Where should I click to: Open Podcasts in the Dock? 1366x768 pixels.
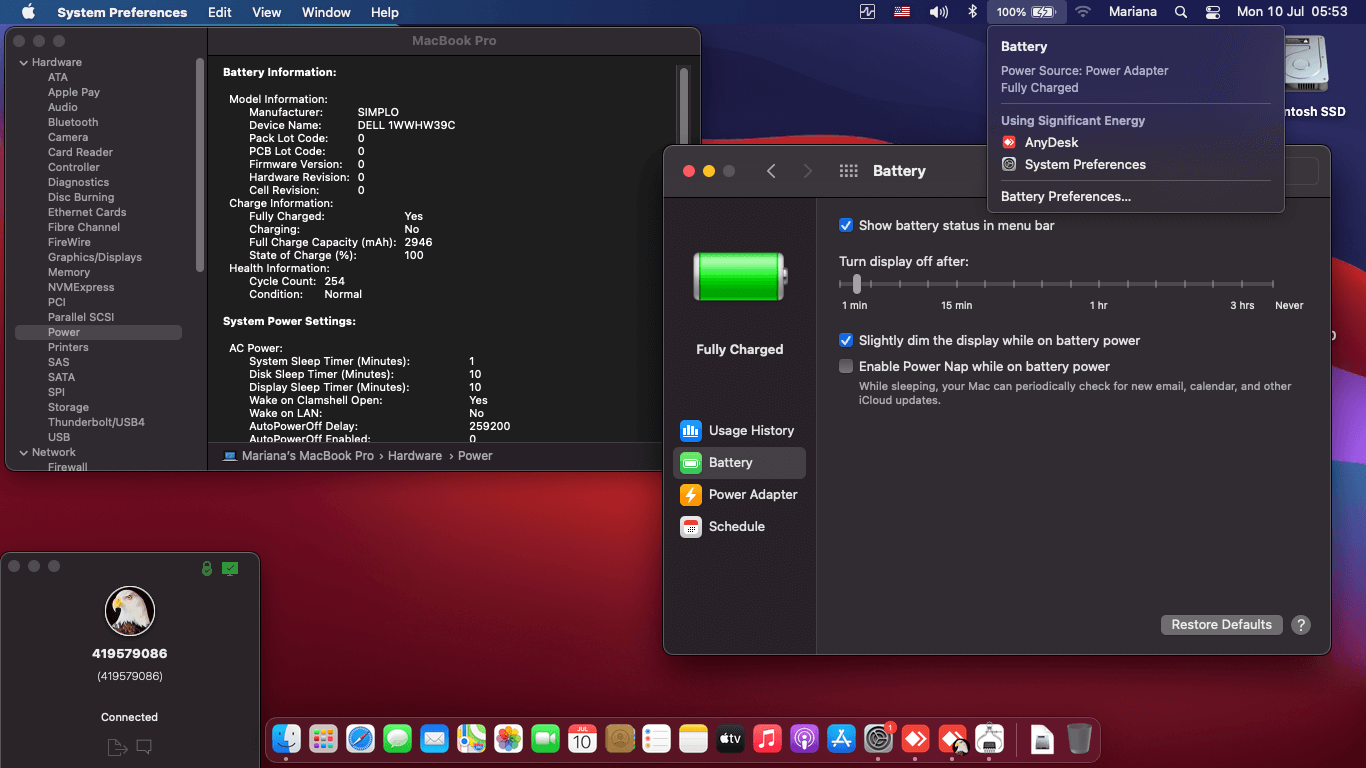(804, 739)
